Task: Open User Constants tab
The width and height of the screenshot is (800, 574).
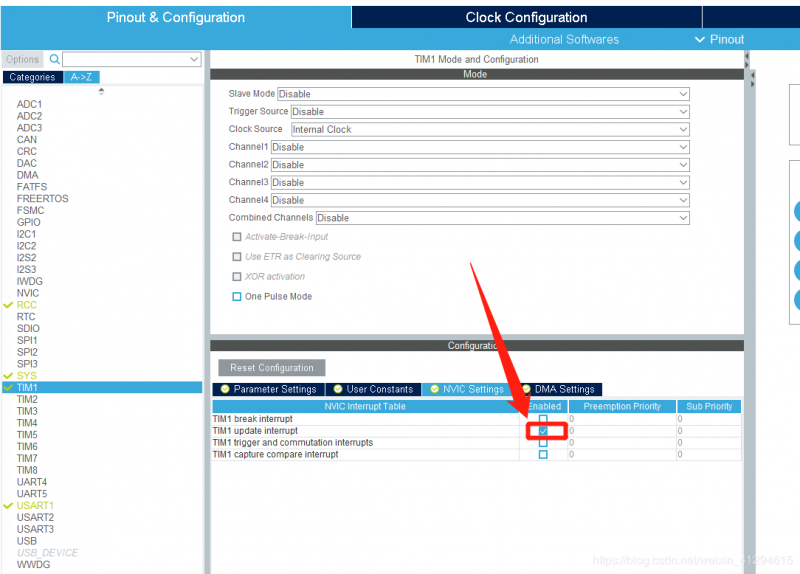Action: point(373,389)
